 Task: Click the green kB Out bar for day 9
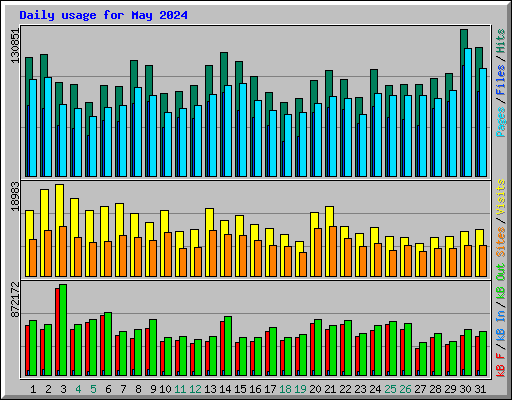pyautogui.click(x=153, y=348)
